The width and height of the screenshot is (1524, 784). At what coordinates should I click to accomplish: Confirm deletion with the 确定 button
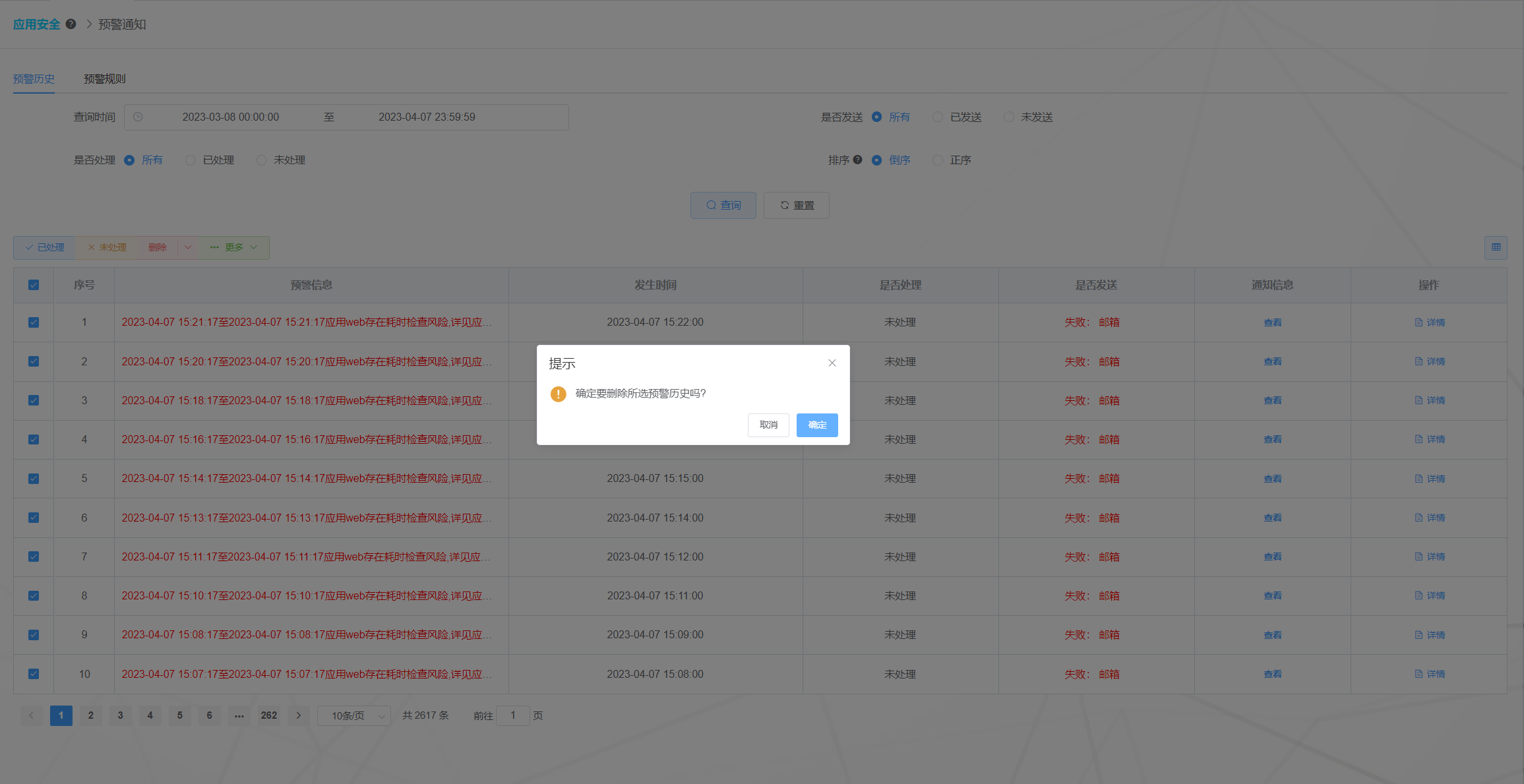pyautogui.click(x=817, y=425)
